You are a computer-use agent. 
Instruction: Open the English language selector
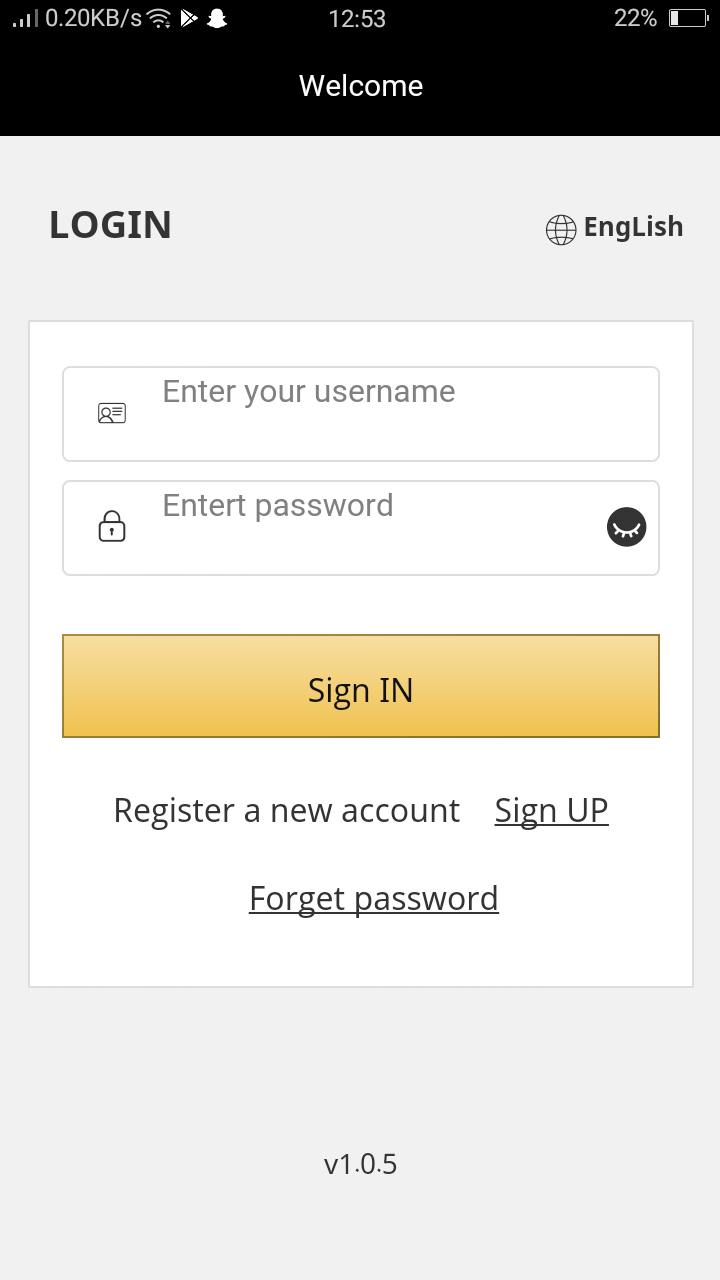pos(633,227)
